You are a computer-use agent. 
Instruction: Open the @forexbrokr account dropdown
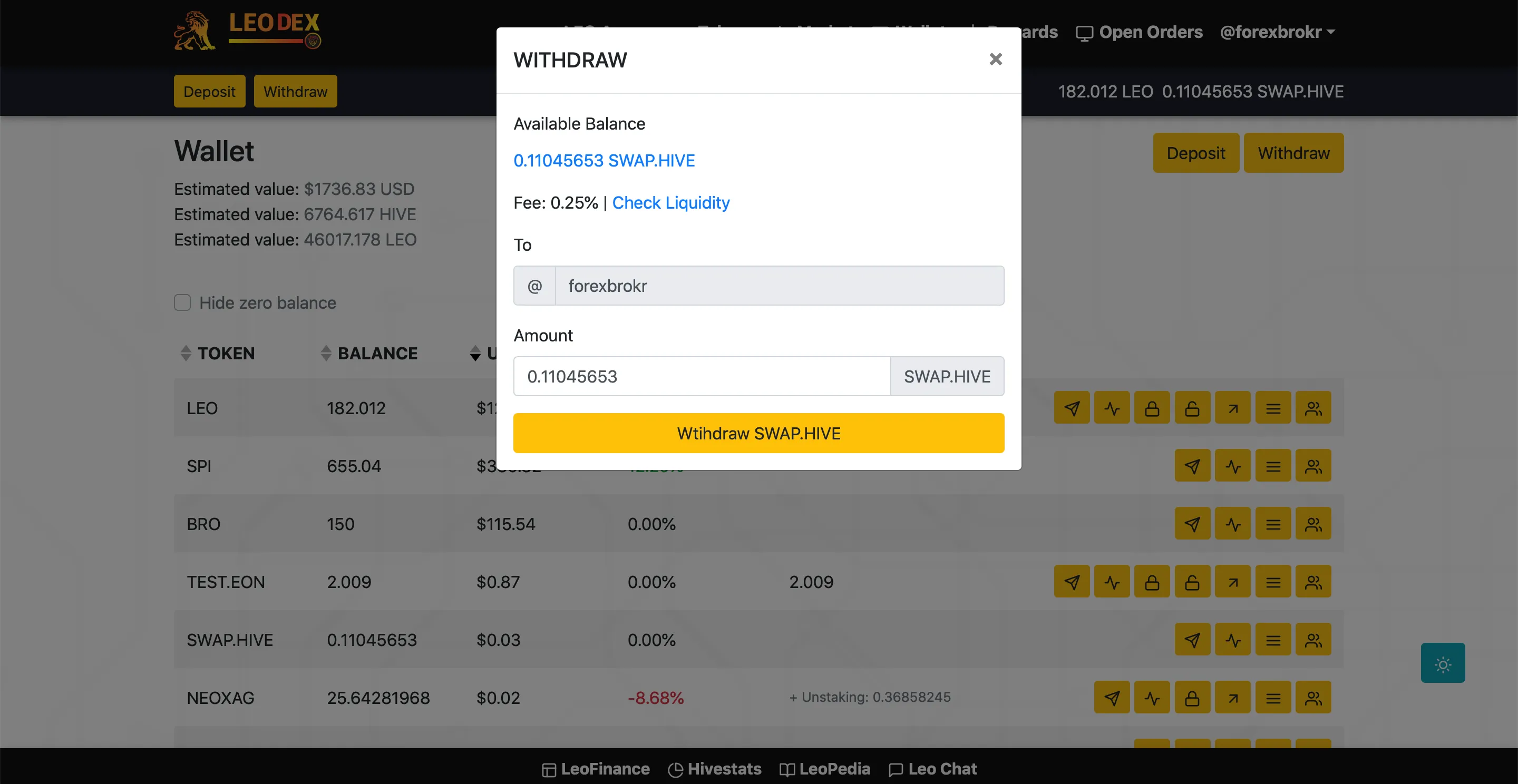point(1277,32)
